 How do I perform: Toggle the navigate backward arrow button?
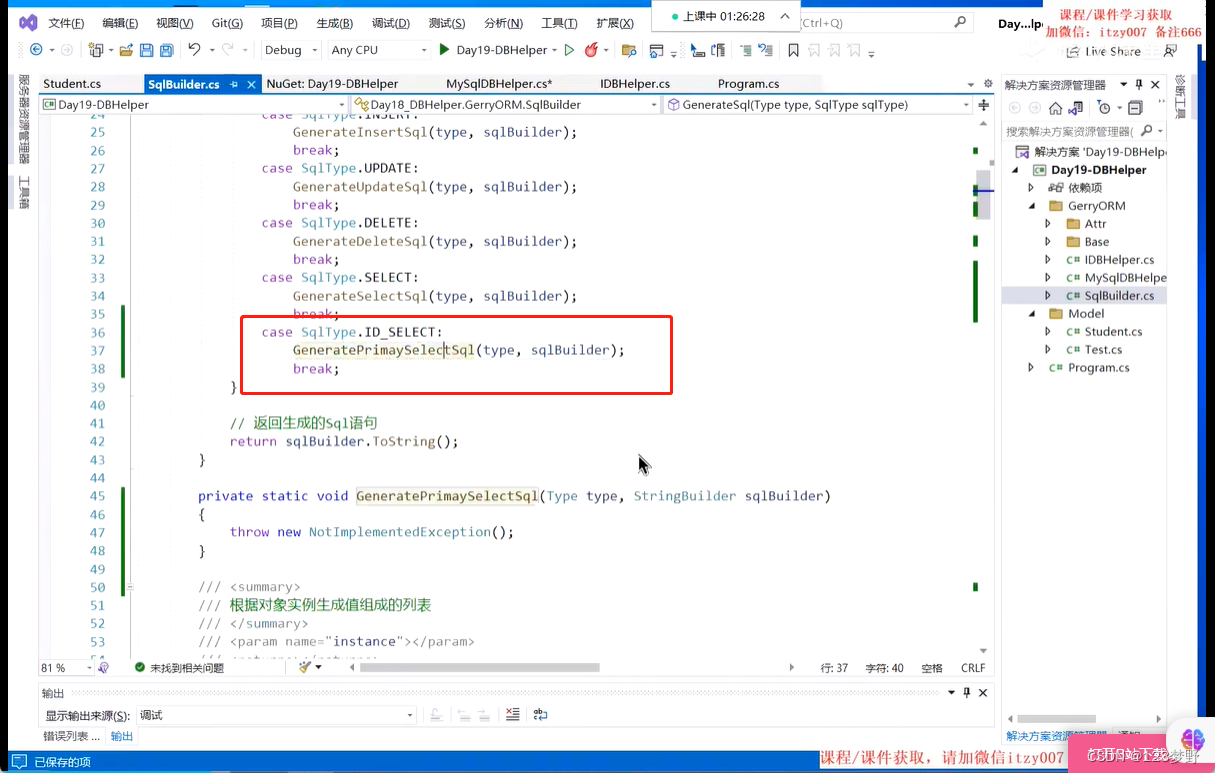36,50
